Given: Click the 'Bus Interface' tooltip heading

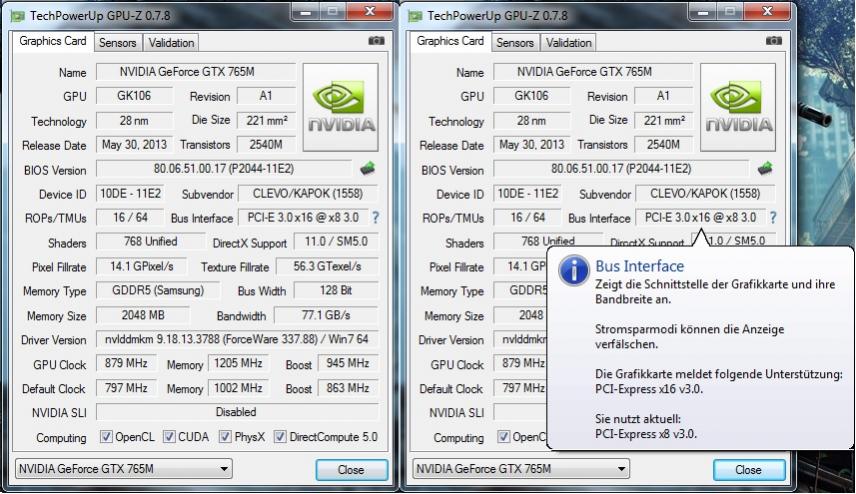Looking at the screenshot, I should (x=639, y=266).
